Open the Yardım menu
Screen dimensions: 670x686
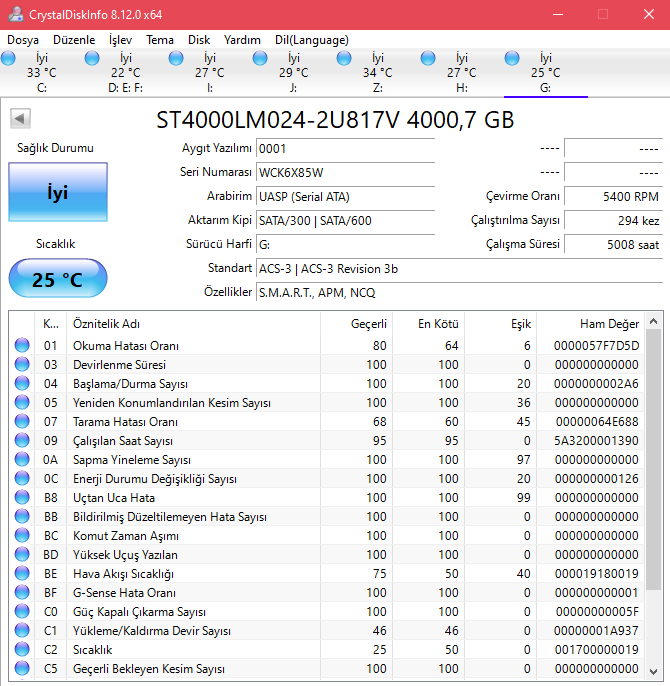click(242, 40)
